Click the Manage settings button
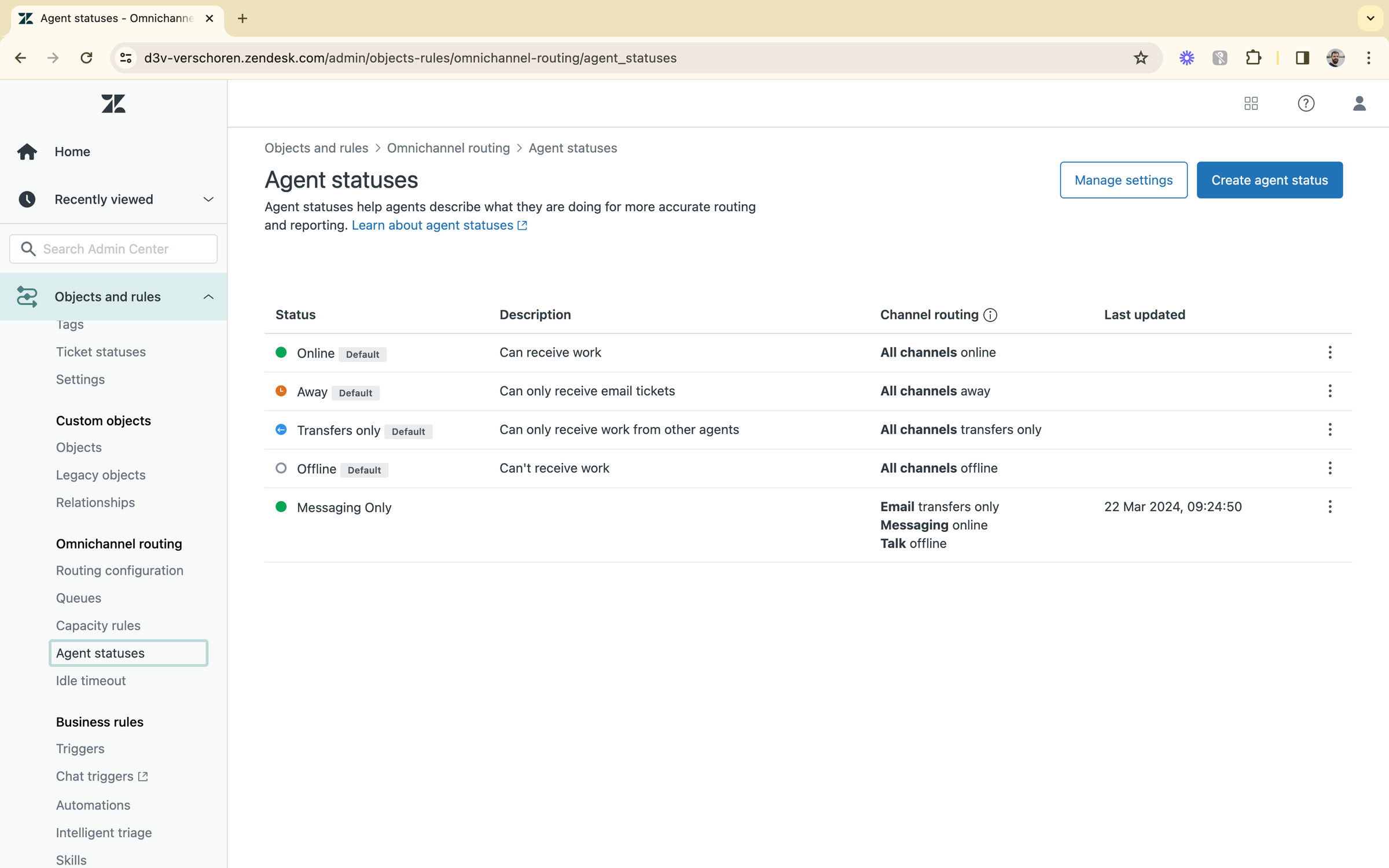1389x868 pixels. 1123,180
